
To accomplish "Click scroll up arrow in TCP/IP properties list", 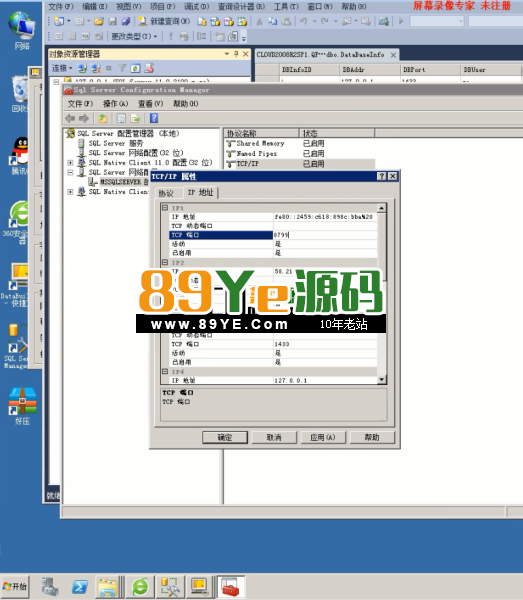I will (381, 208).
